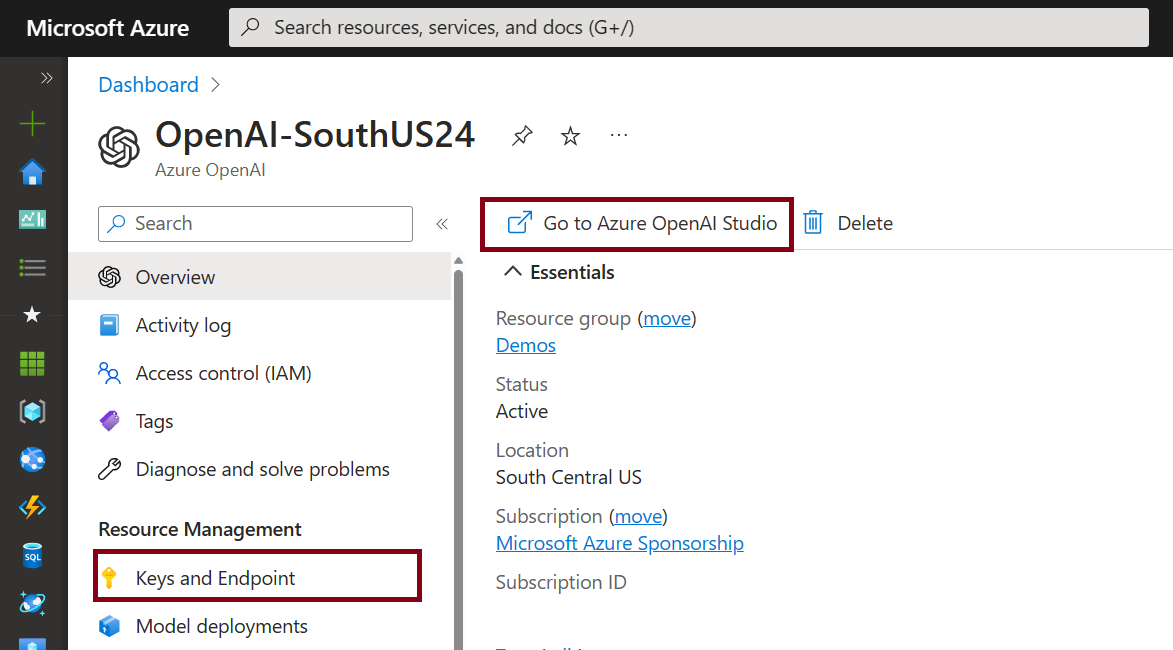Go to Azure OpenAI Studio
Screen dimensions: 1173x650
pos(636,222)
